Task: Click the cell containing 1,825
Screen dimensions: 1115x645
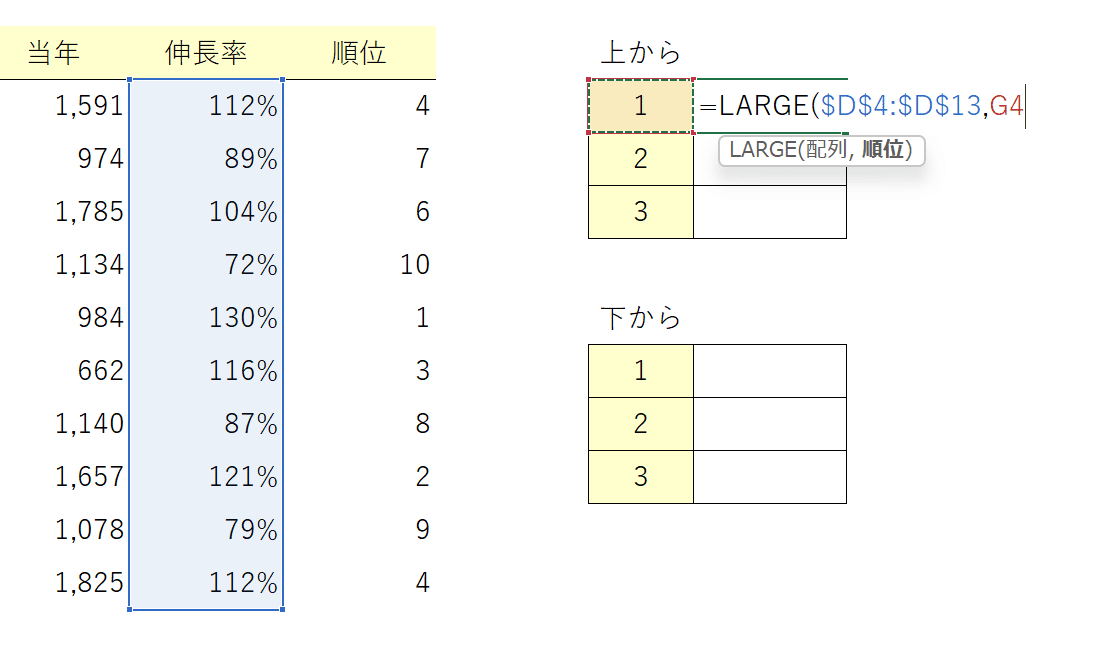Action: tap(90, 583)
